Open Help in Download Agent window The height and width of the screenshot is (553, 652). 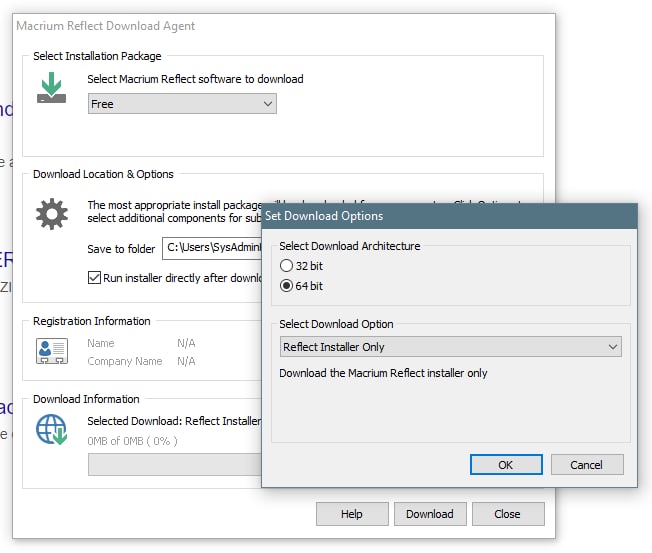tap(352, 514)
